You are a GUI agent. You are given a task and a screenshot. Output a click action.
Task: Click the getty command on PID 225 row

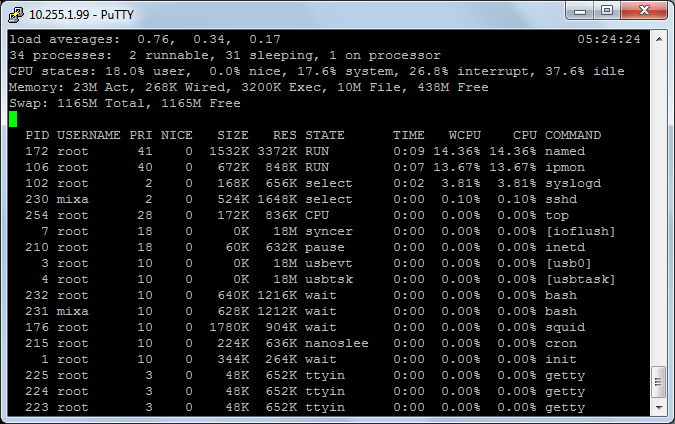(x=565, y=376)
